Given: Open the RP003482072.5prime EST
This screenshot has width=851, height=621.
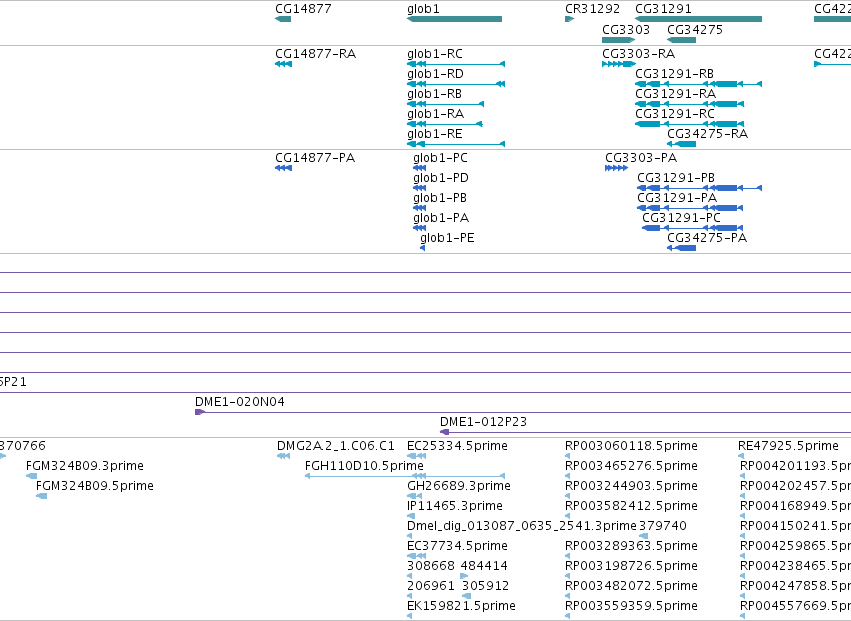Looking at the screenshot, I should point(567,596).
